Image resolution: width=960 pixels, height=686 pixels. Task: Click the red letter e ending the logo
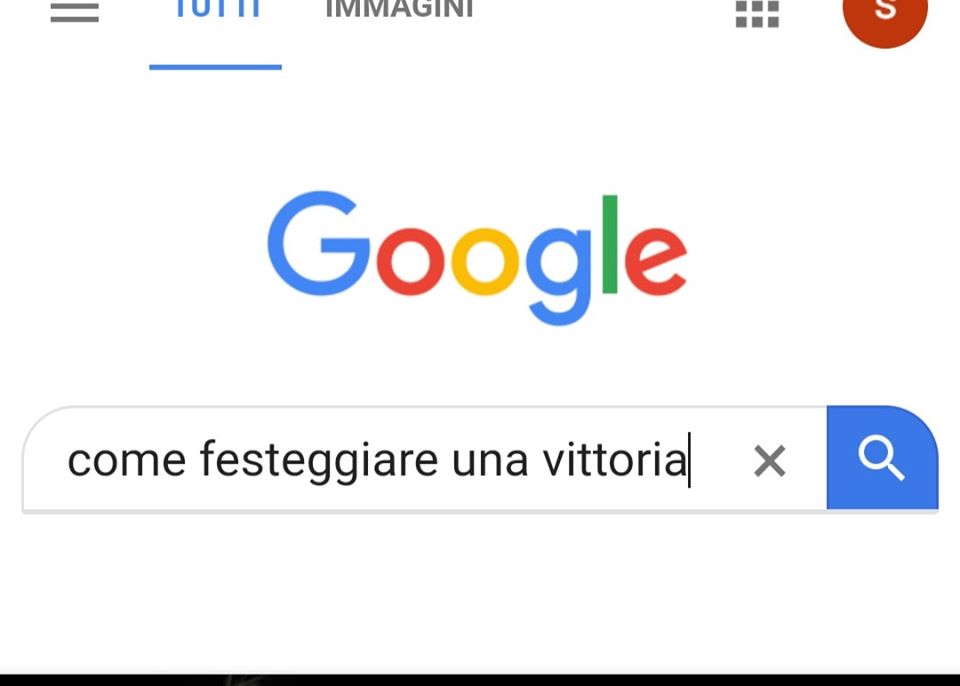[656, 262]
